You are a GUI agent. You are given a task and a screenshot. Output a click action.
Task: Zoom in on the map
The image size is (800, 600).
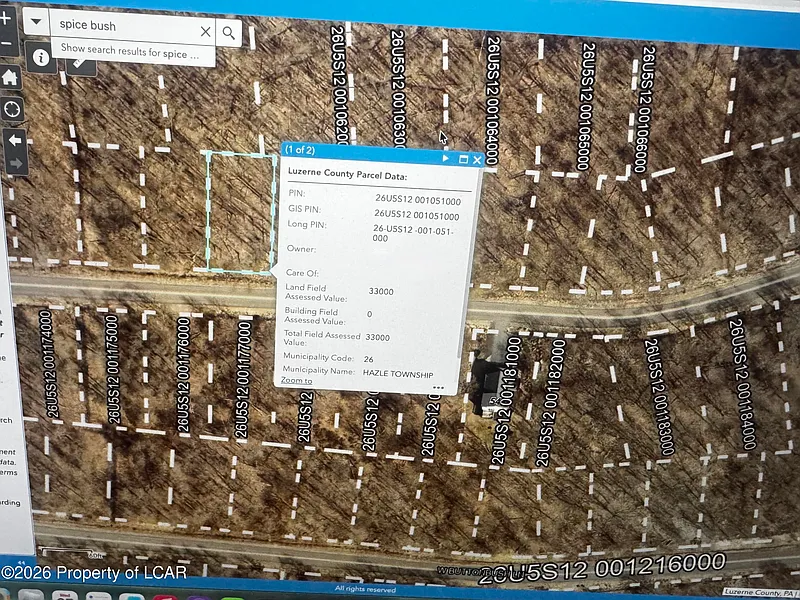(5, 19)
